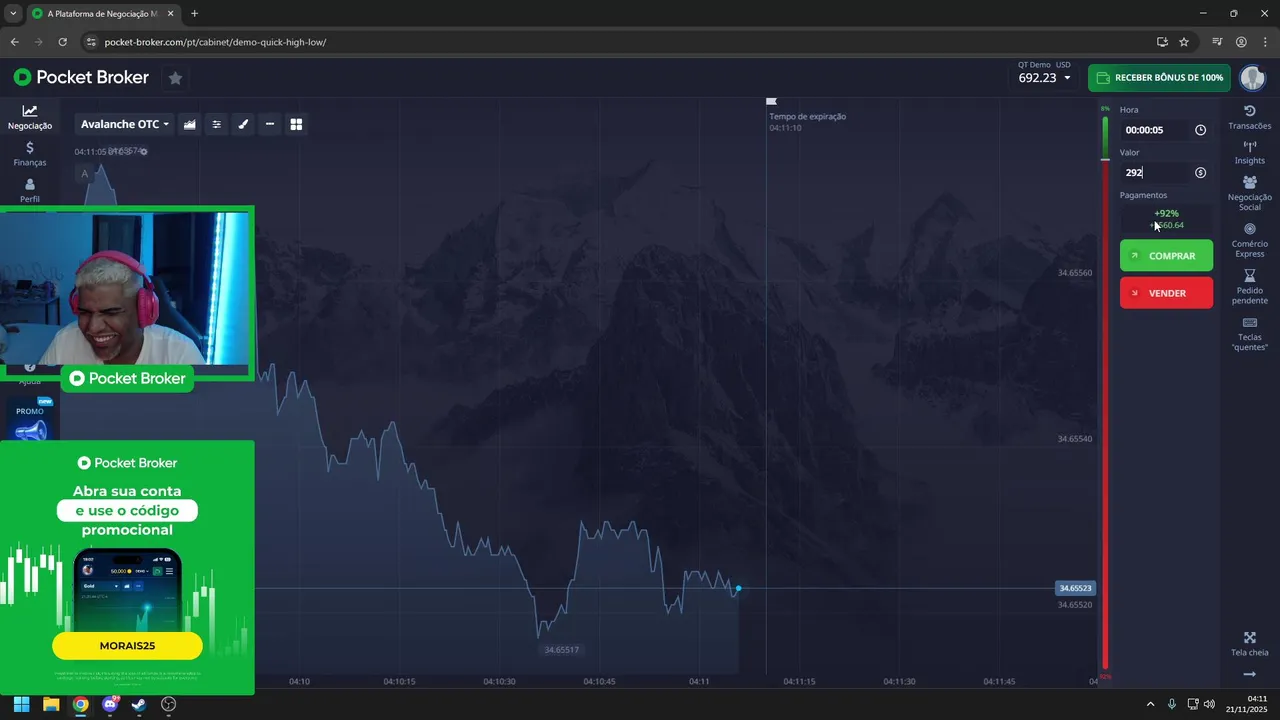Click VENDER sell button
This screenshot has height=720, width=1280.
tap(1166, 293)
